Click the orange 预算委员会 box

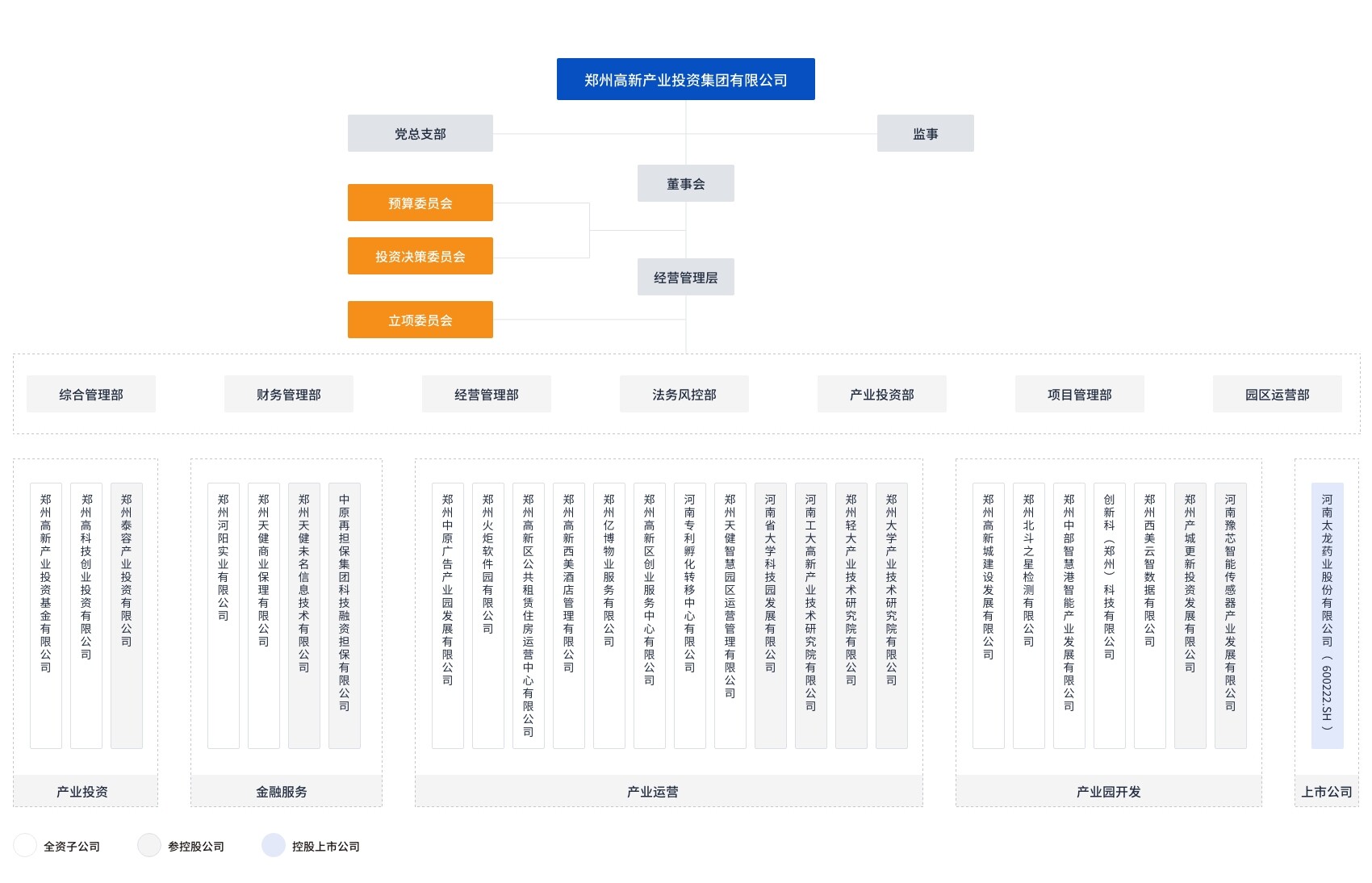point(420,203)
